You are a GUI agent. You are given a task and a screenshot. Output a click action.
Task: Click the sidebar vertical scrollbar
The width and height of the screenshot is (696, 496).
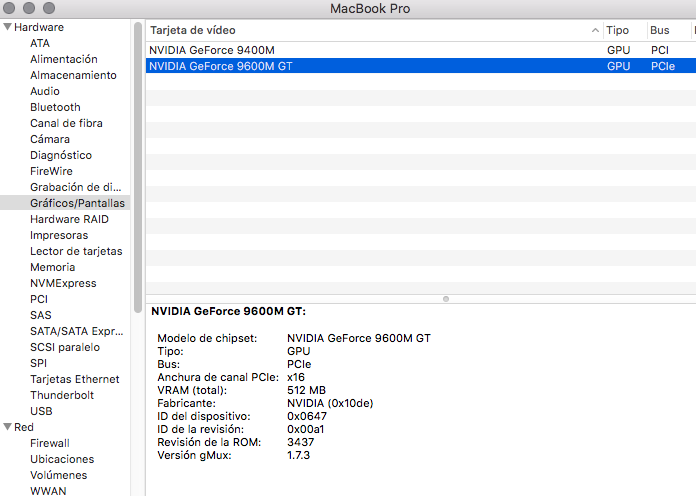138,167
